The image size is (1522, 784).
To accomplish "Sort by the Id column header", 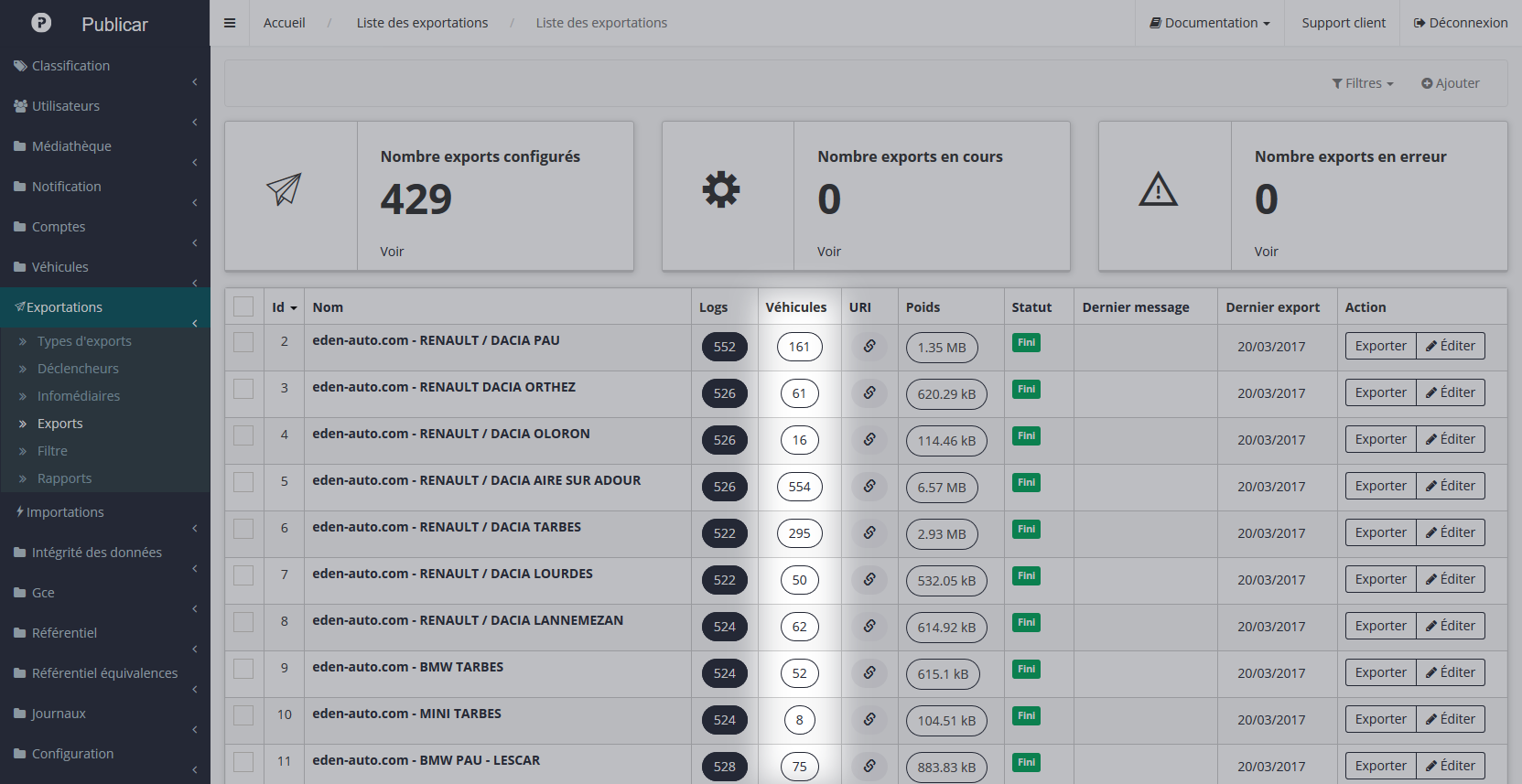I will pyautogui.click(x=284, y=307).
